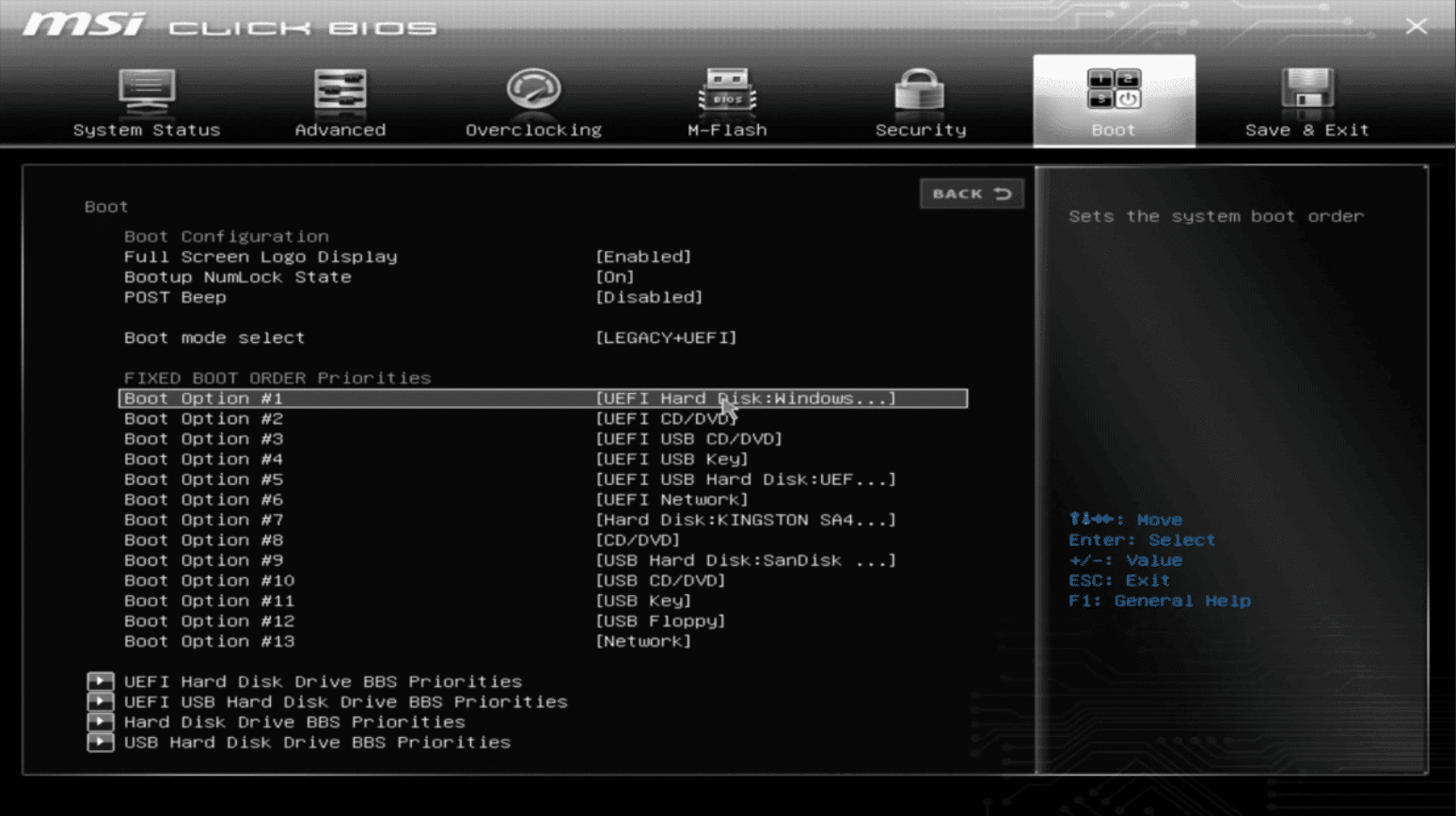
Task: Select the POST Beep label
Action: point(175,297)
